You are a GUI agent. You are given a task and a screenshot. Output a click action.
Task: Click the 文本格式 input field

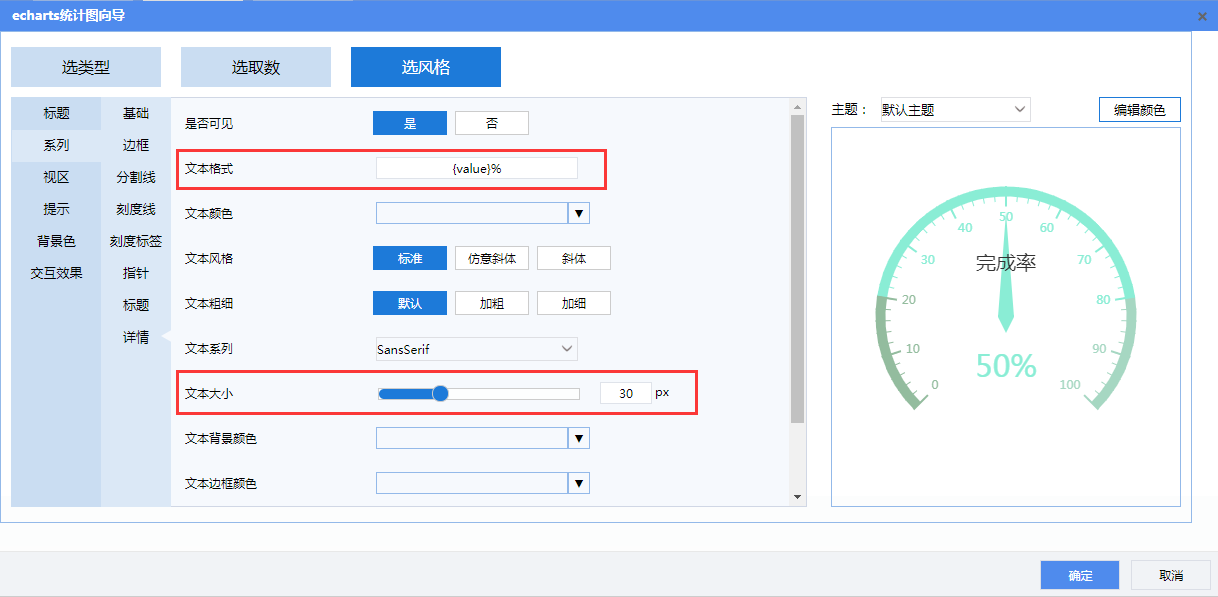tap(477, 168)
